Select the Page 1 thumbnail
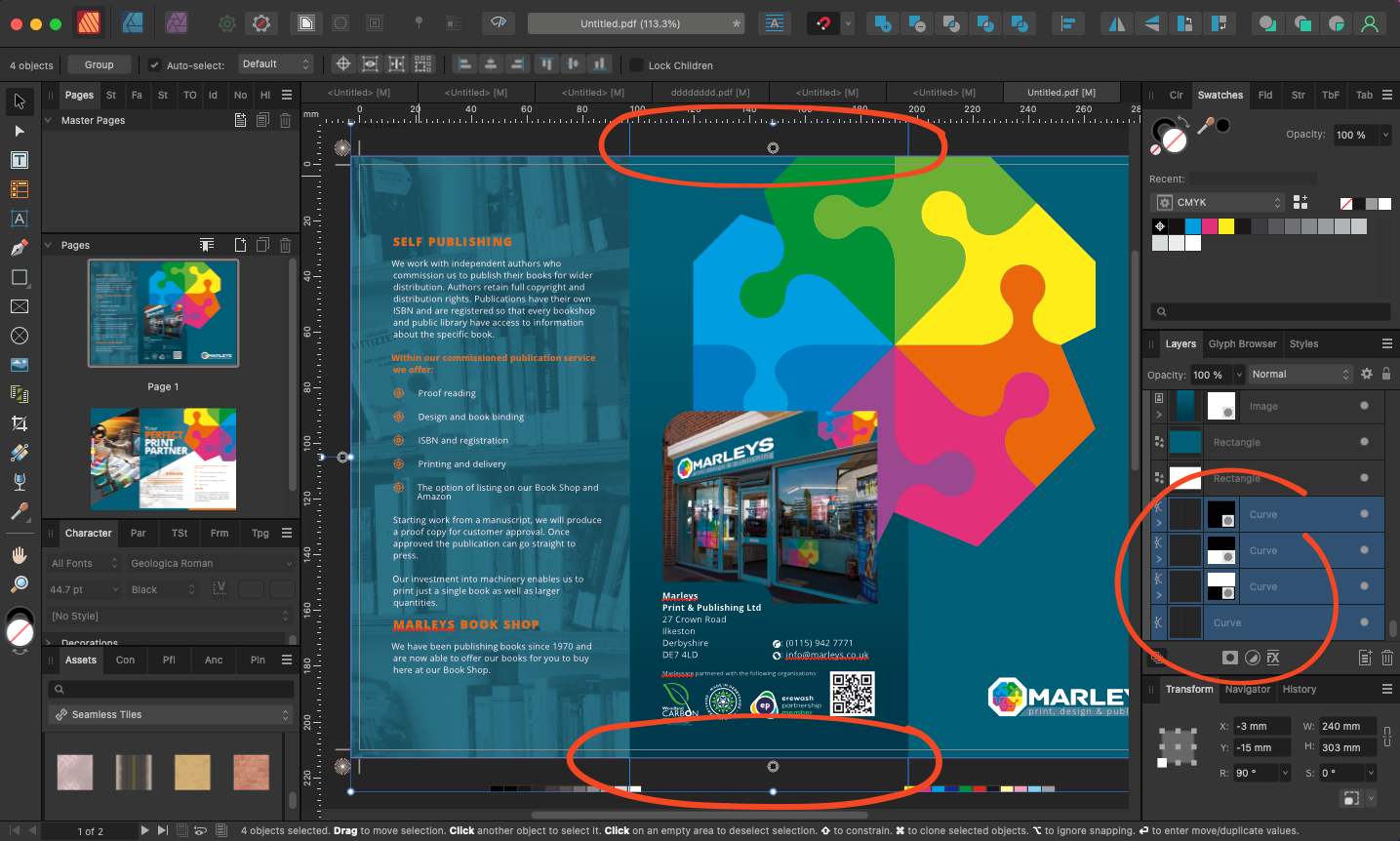Viewport: 1400px width, 841px height. pos(163,313)
